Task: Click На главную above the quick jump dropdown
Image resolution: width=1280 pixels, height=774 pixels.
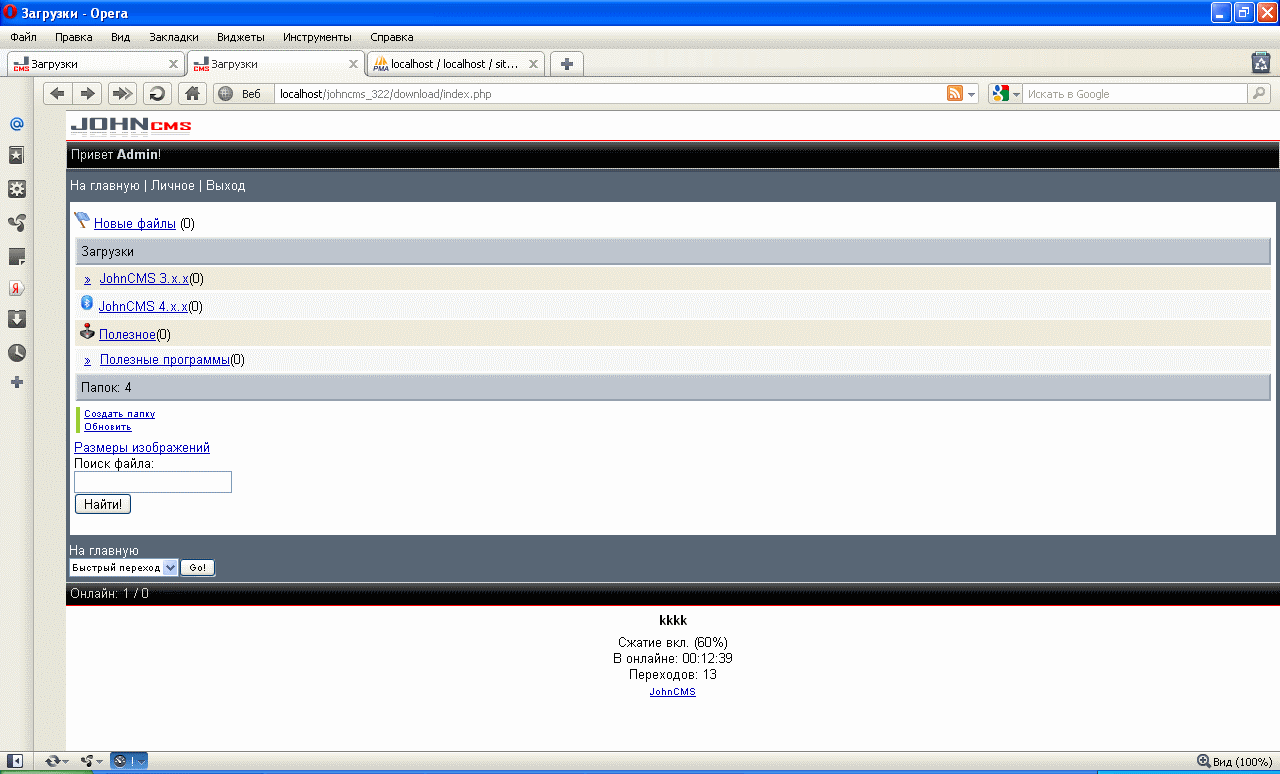Action: tap(104, 550)
